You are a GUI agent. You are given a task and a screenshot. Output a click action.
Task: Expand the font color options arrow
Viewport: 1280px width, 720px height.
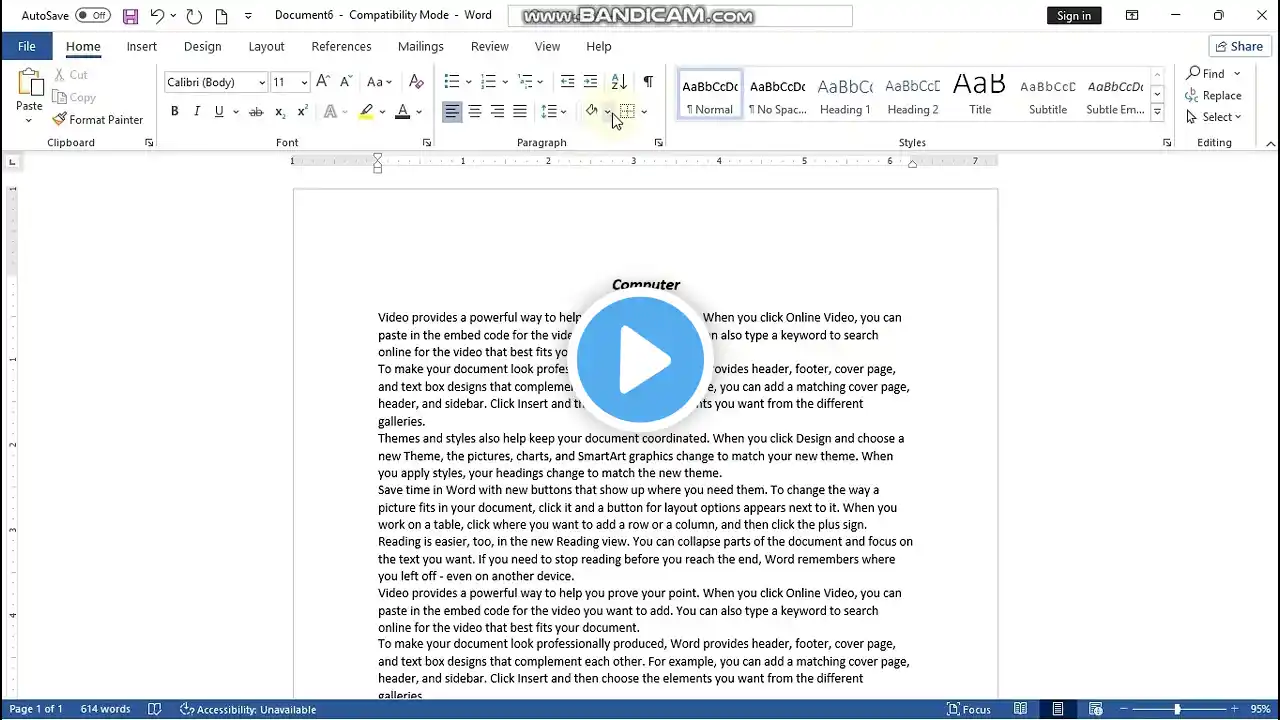click(419, 111)
